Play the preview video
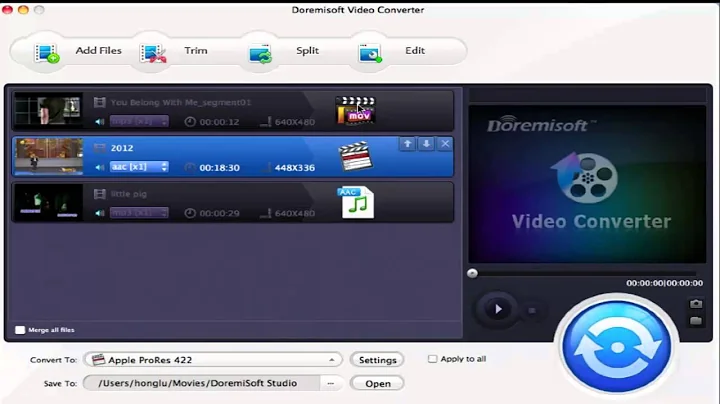Screen dimensions: 720x404 (497, 309)
